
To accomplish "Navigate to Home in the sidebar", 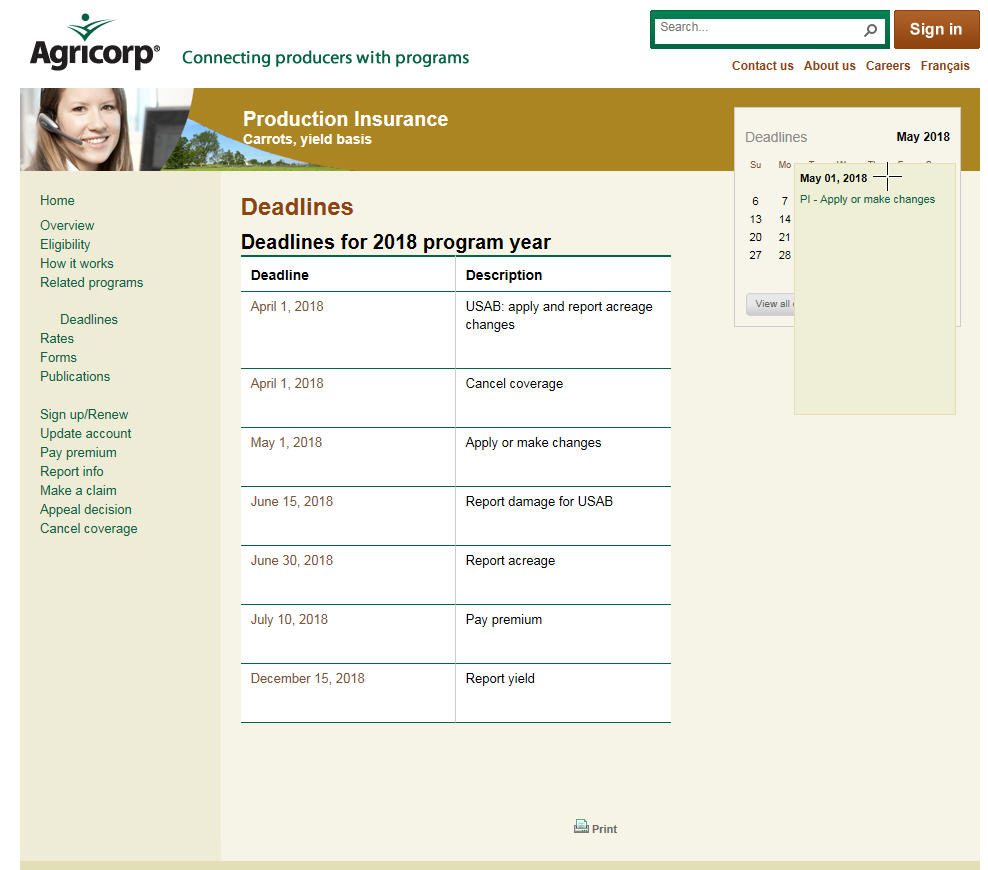I will (x=57, y=200).
